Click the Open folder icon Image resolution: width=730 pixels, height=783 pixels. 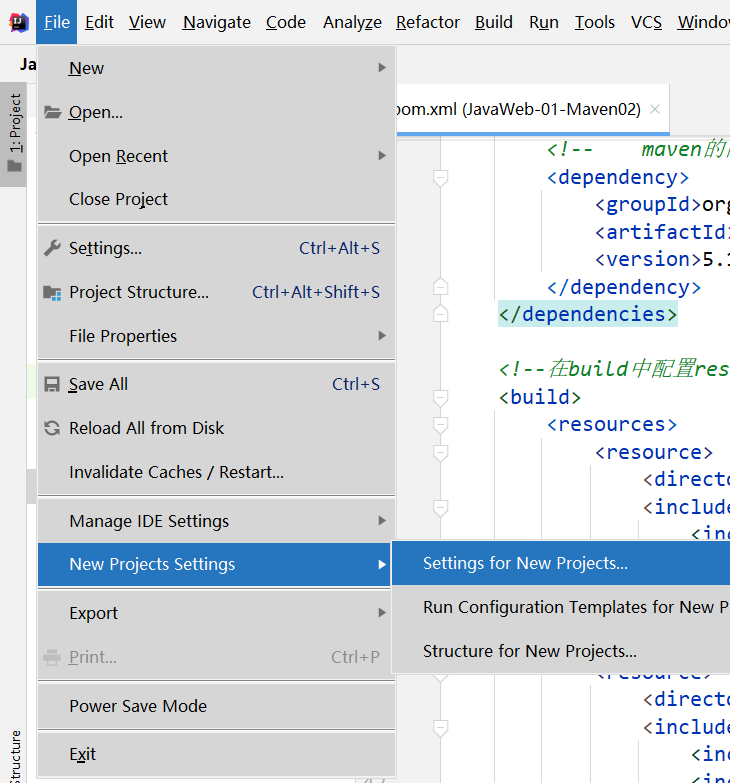52,112
